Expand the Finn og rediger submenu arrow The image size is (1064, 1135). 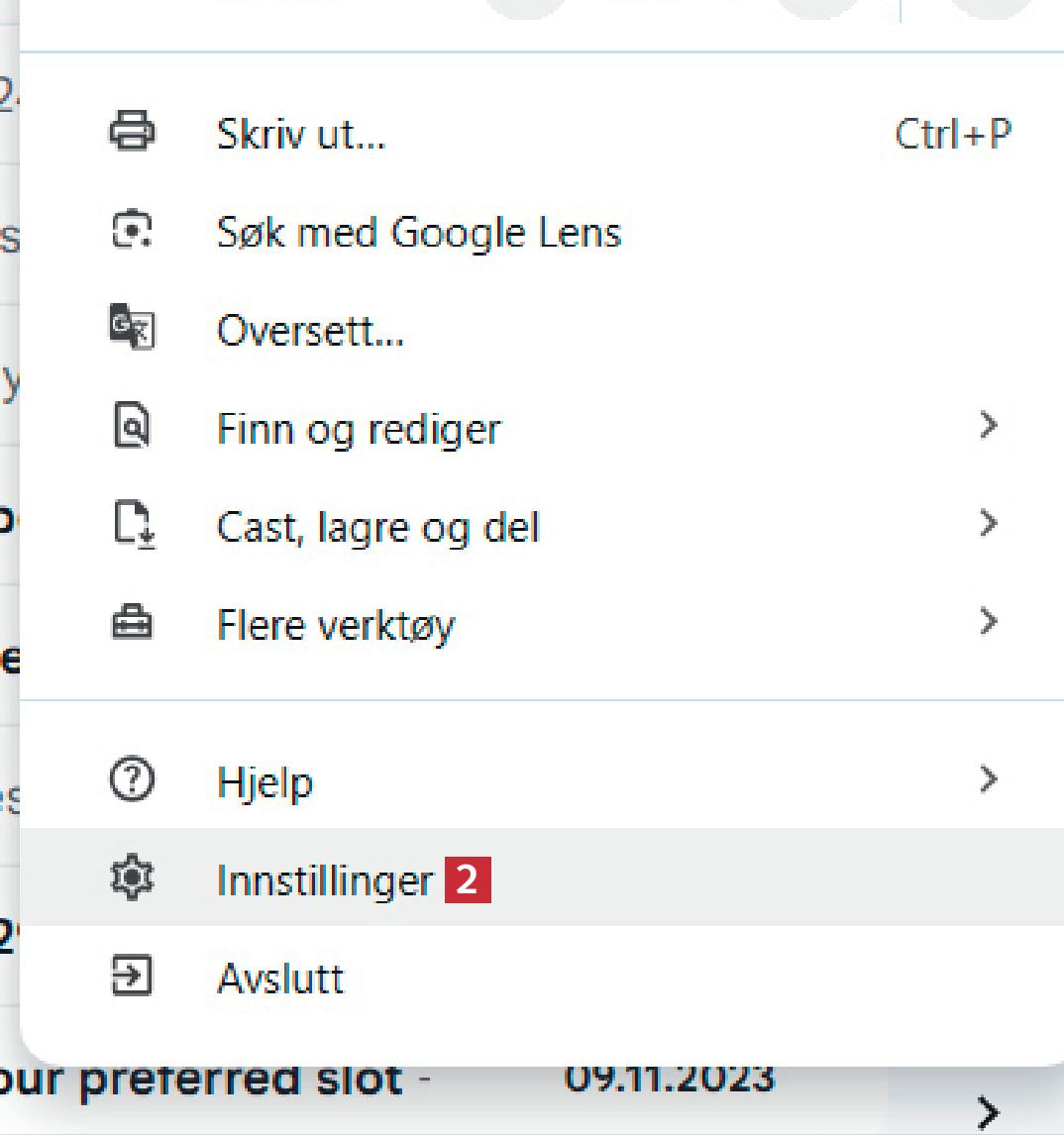click(x=987, y=426)
